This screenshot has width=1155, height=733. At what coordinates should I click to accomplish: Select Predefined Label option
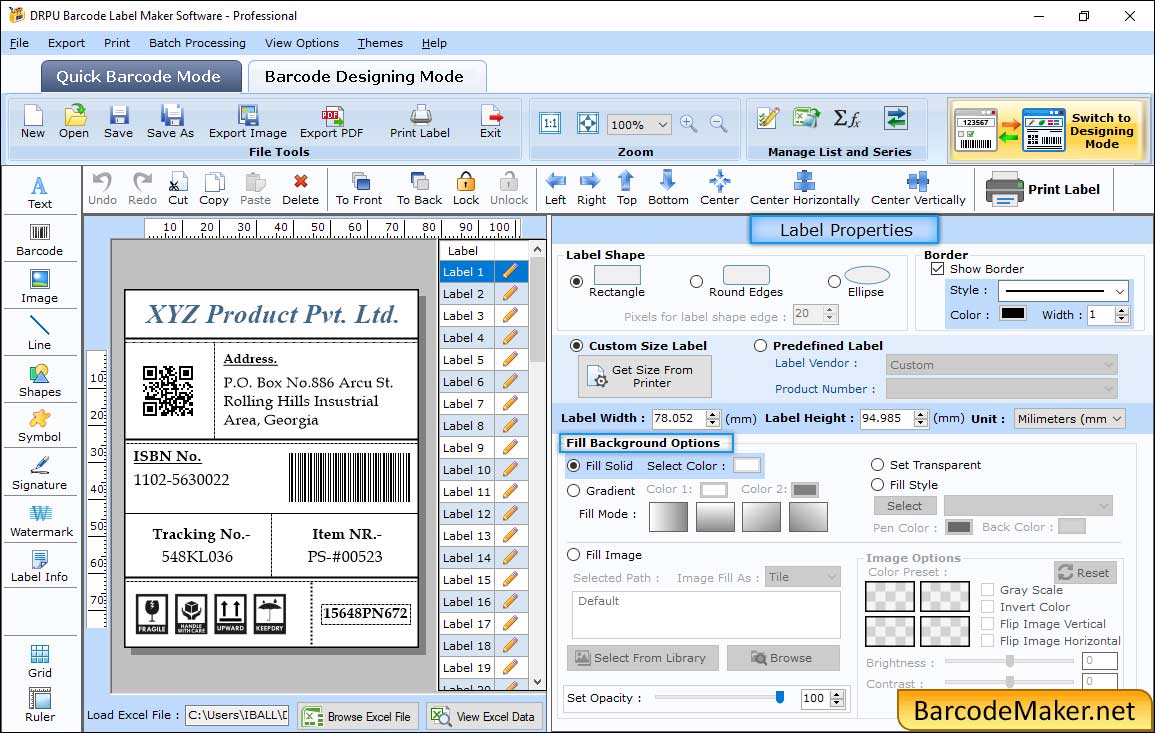click(x=760, y=346)
